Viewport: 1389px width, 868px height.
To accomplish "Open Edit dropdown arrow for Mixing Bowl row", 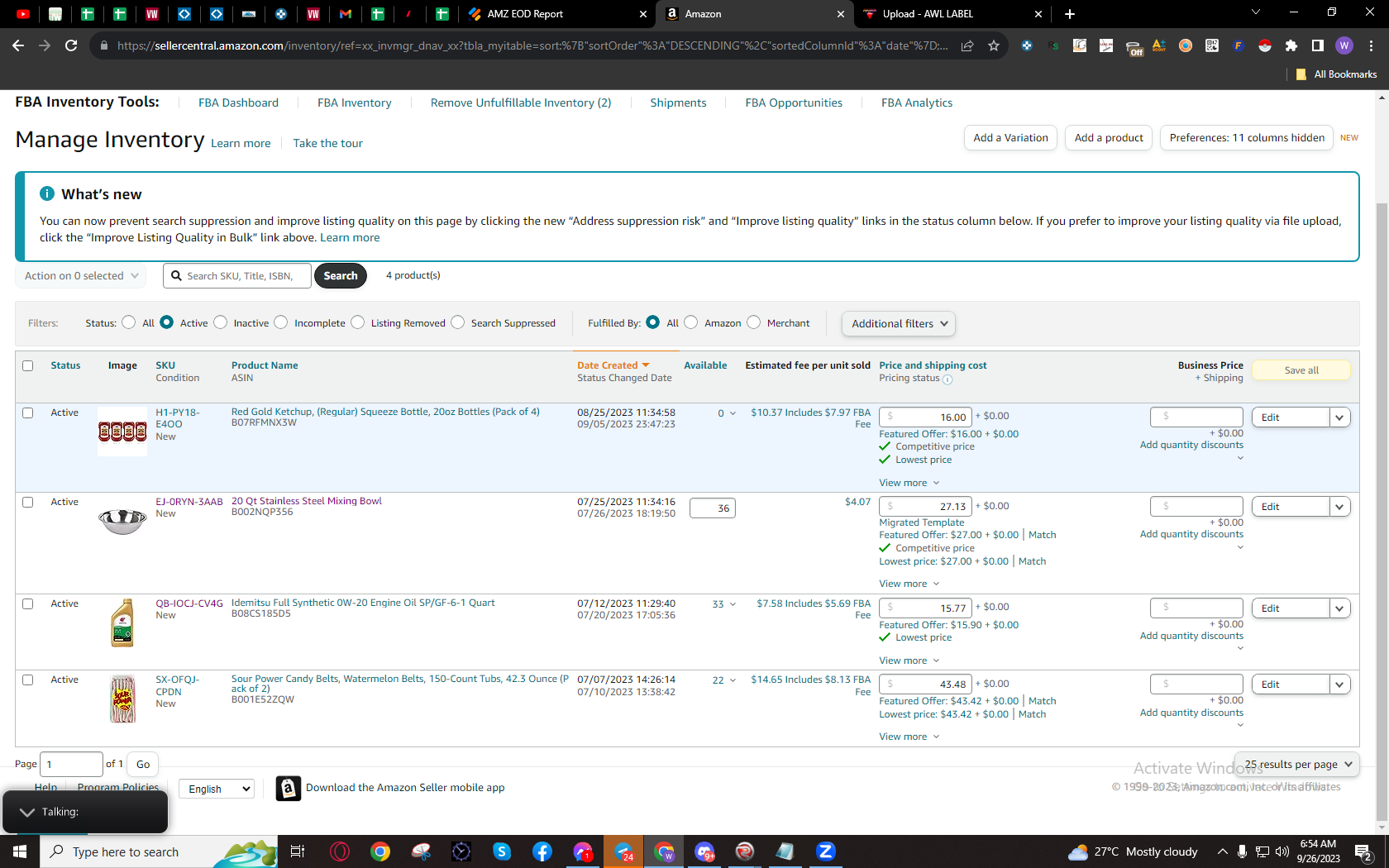I will (1340, 507).
